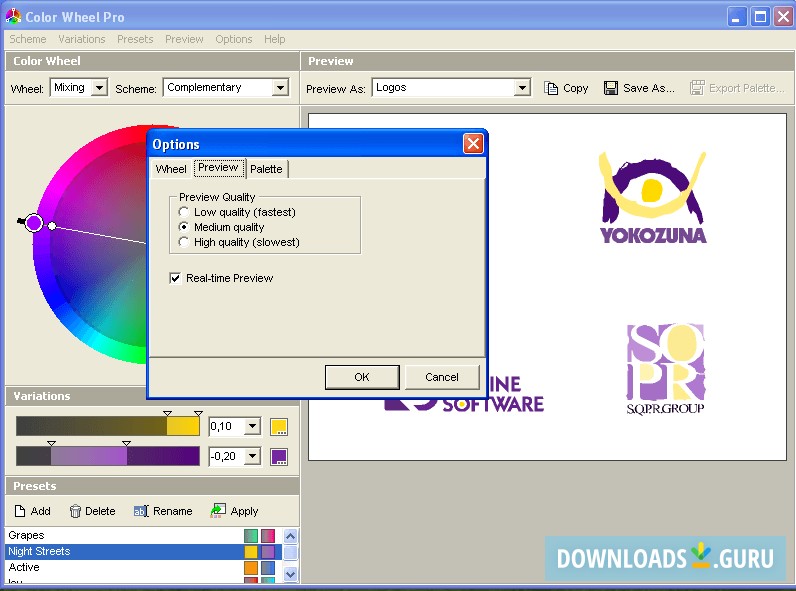Click the Delete preset trash icon
Screen dimensions: 796x591
pos(75,511)
